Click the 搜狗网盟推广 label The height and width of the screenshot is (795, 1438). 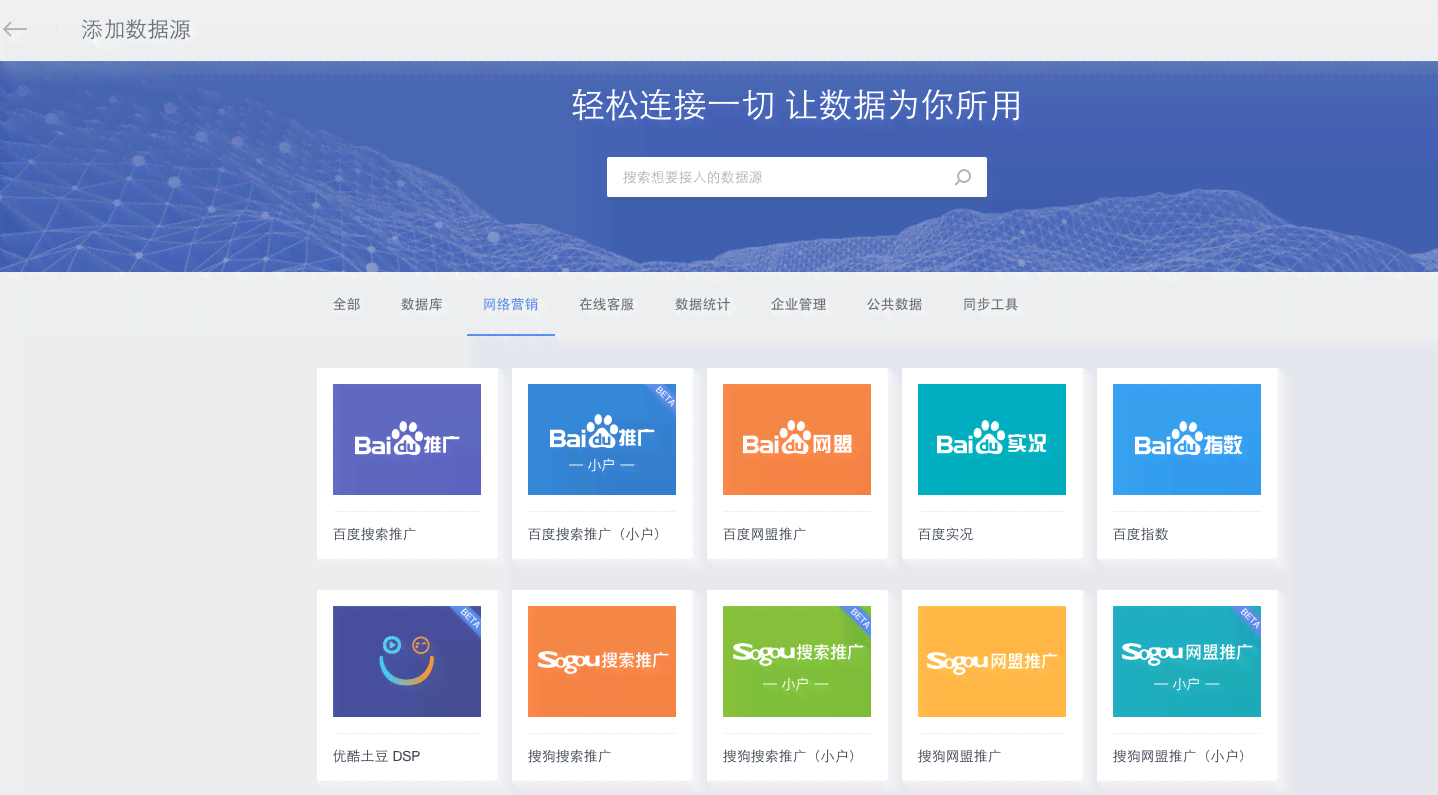pyautogui.click(x=960, y=756)
